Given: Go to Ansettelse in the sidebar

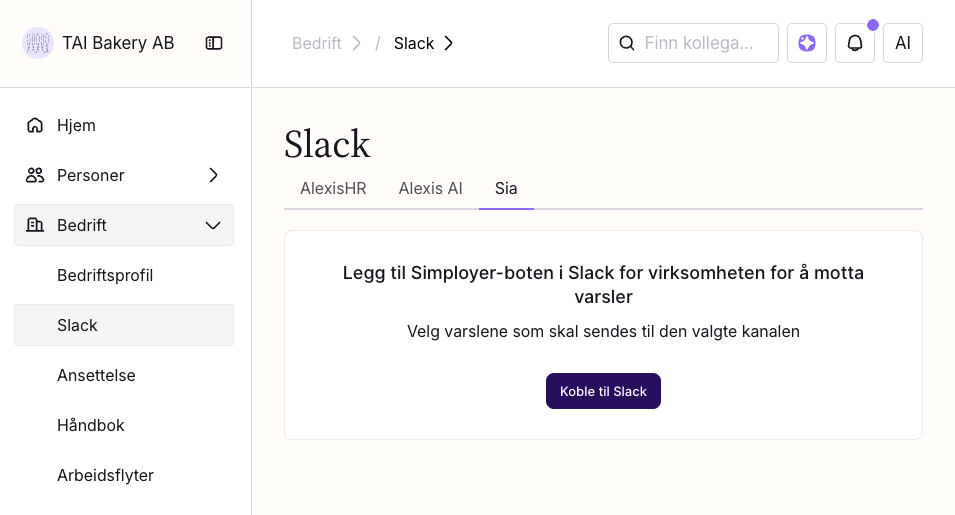Looking at the screenshot, I should 96,375.
